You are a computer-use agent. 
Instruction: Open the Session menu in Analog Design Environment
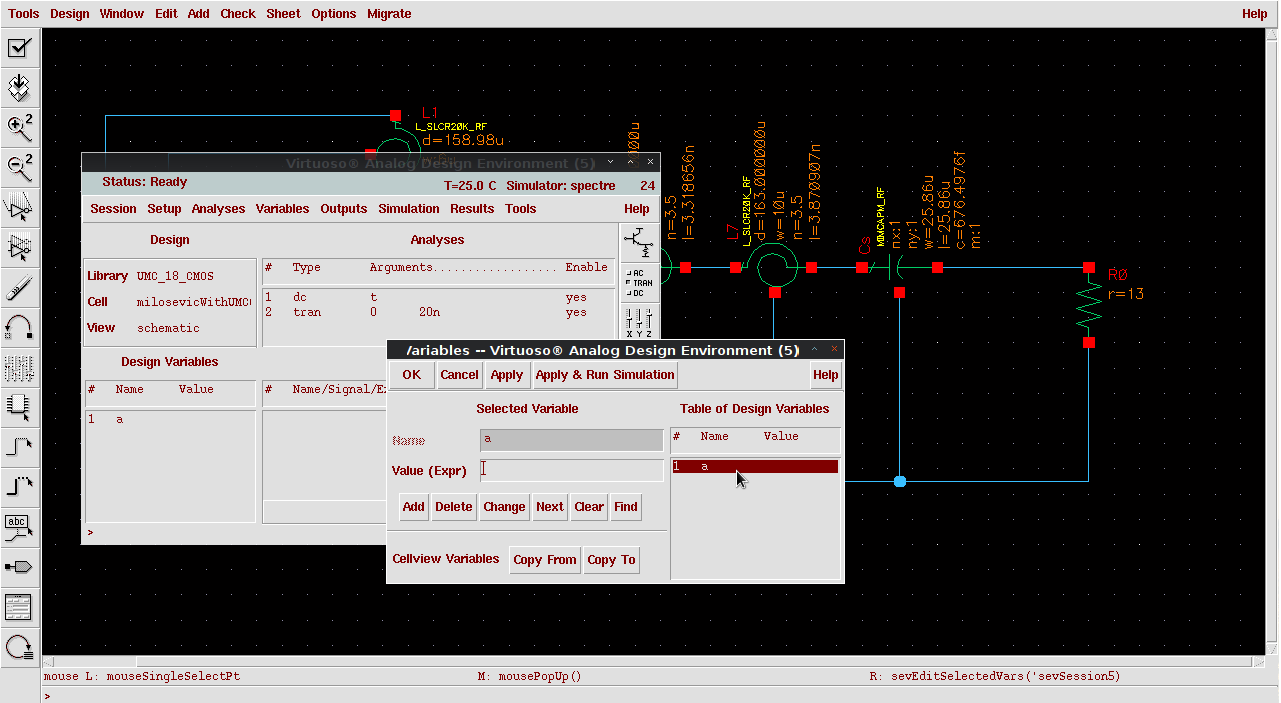click(113, 209)
